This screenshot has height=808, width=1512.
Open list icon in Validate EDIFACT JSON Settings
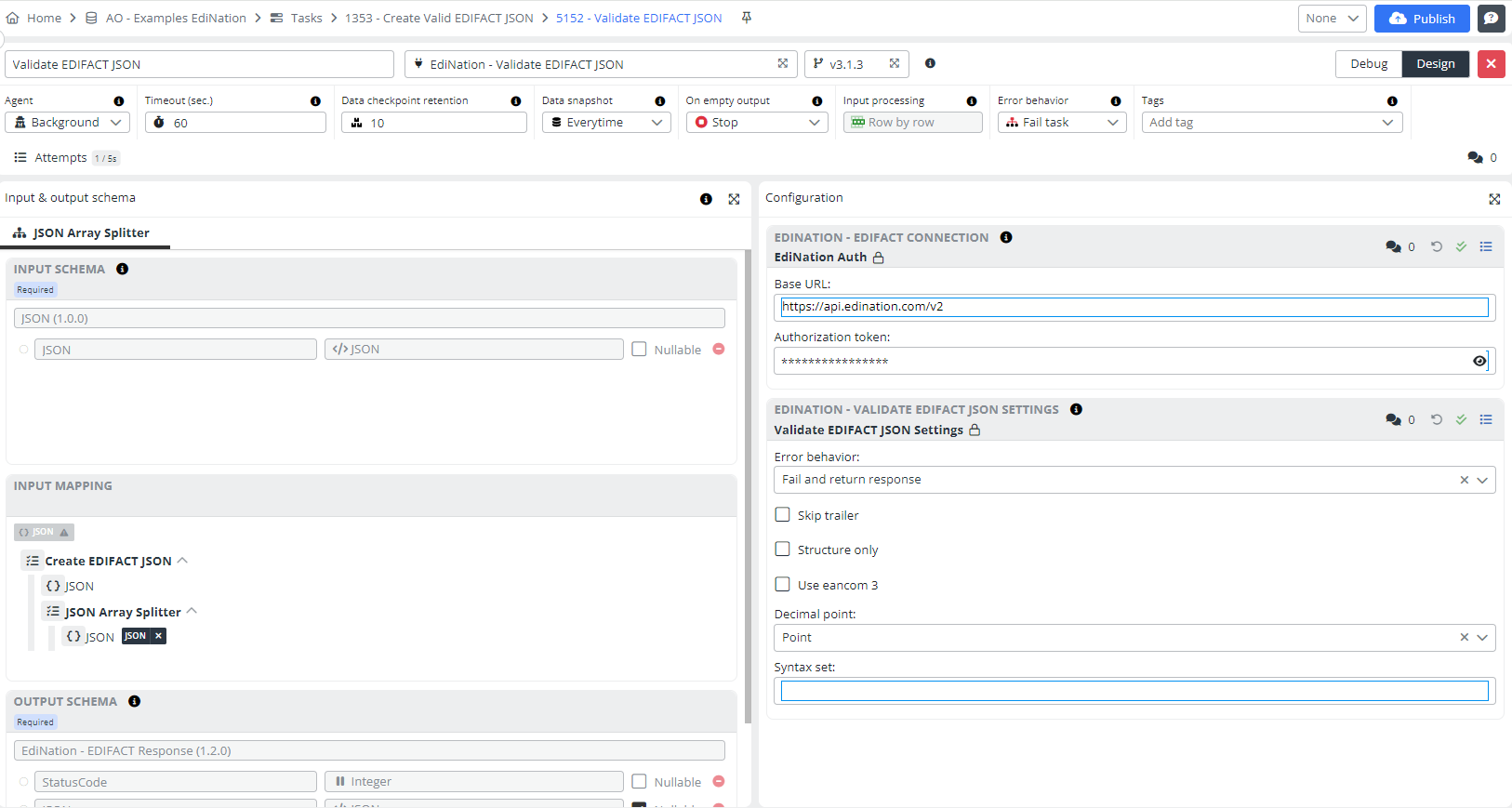tap(1486, 419)
